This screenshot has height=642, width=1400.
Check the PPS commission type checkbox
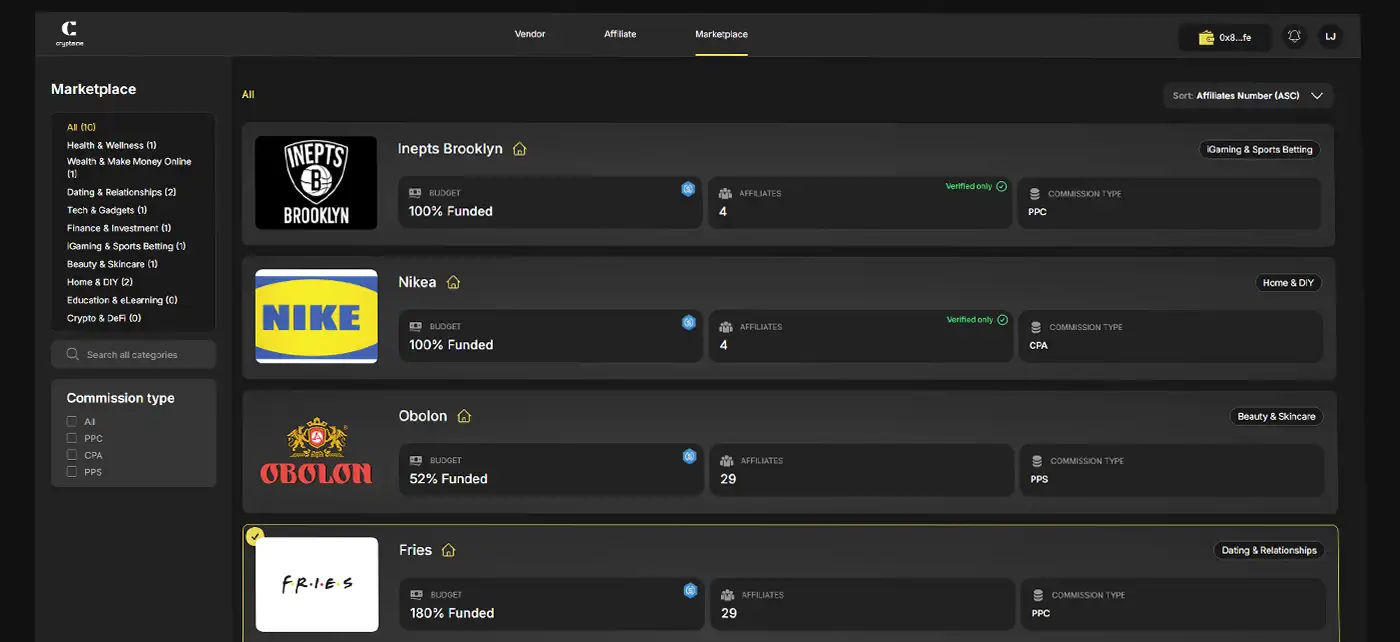pos(72,472)
